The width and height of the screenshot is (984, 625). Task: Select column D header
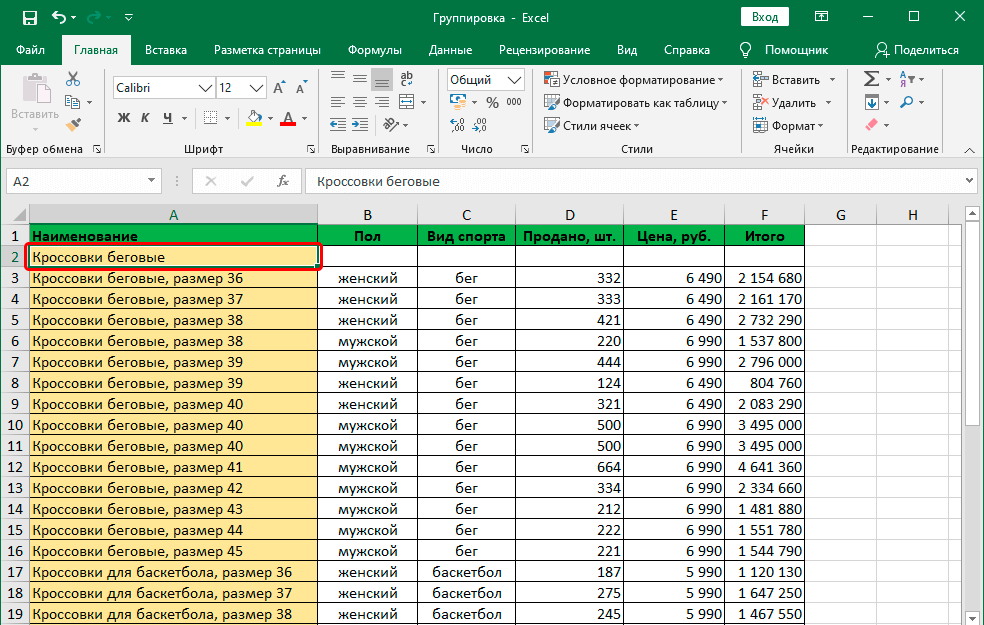[569, 215]
